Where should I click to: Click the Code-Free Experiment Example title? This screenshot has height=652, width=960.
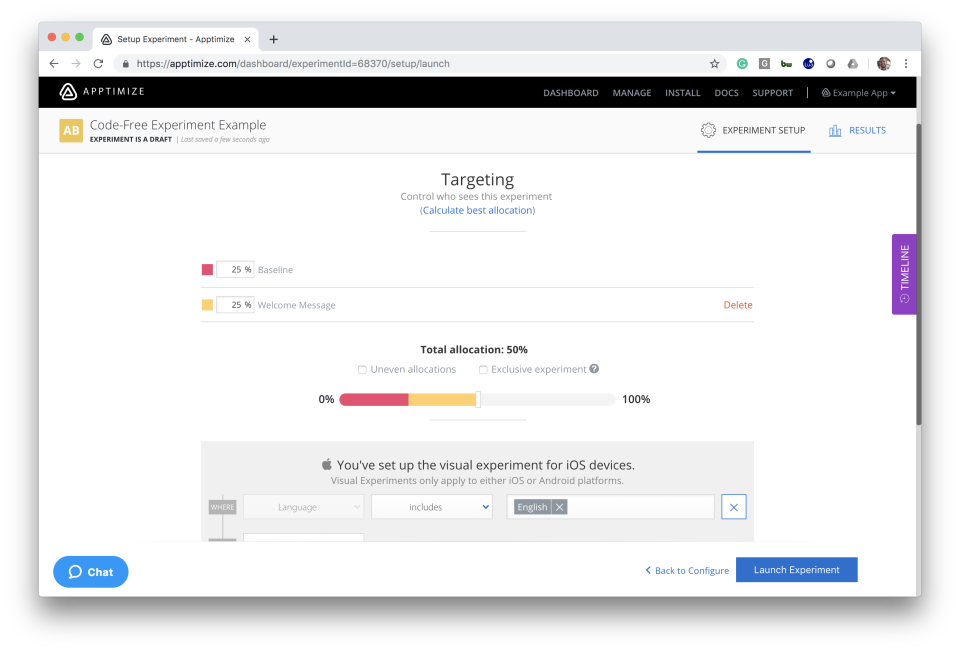click(x=178, y=125)
